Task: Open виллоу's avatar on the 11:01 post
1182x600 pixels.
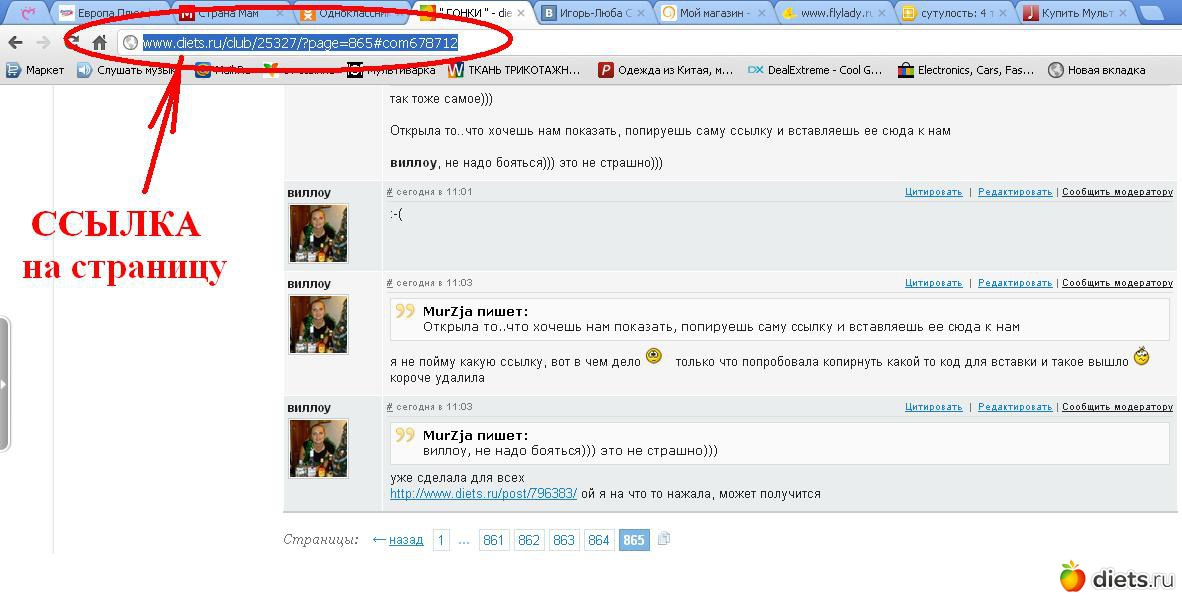Action: click(x=318, y=233)
